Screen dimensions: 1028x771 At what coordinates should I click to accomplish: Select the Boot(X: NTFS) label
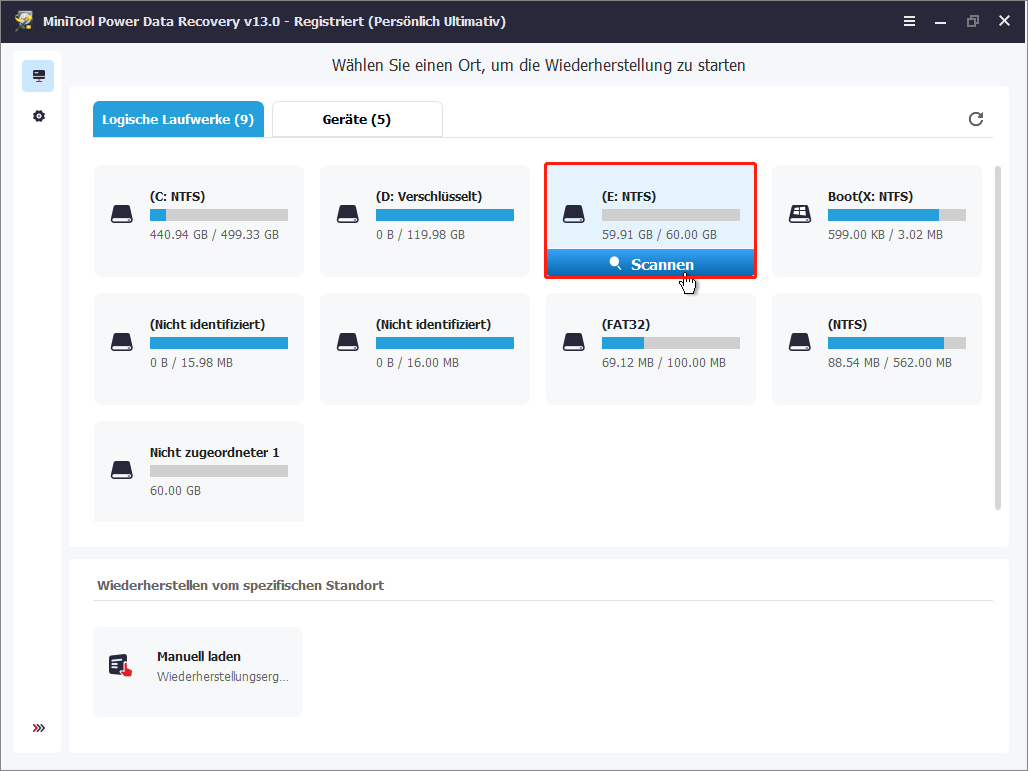pyautogui.click(x=870, y=196)
